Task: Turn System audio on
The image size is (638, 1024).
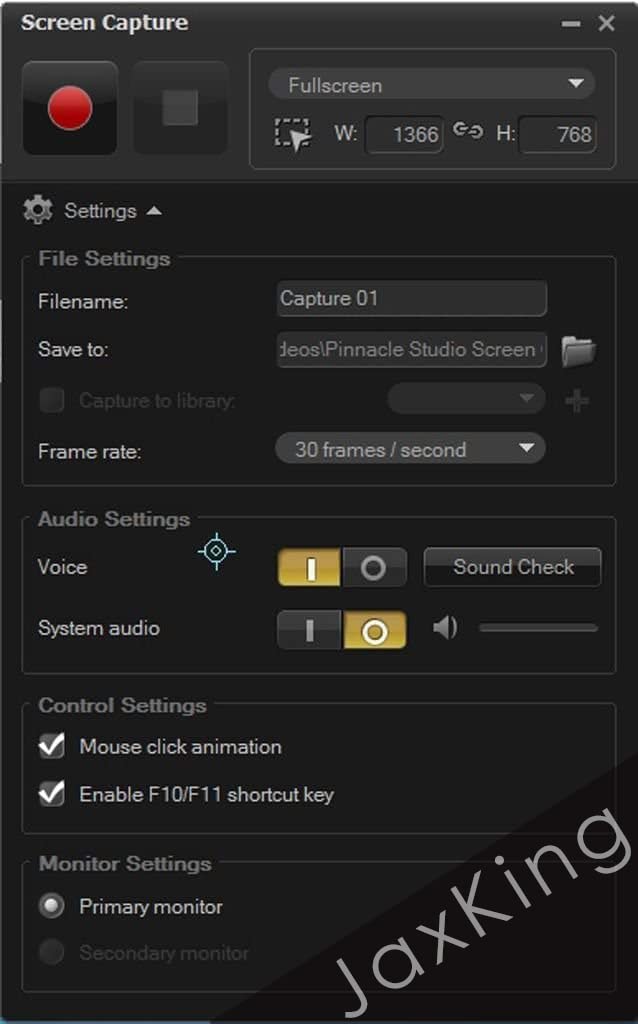Action: 310,630
